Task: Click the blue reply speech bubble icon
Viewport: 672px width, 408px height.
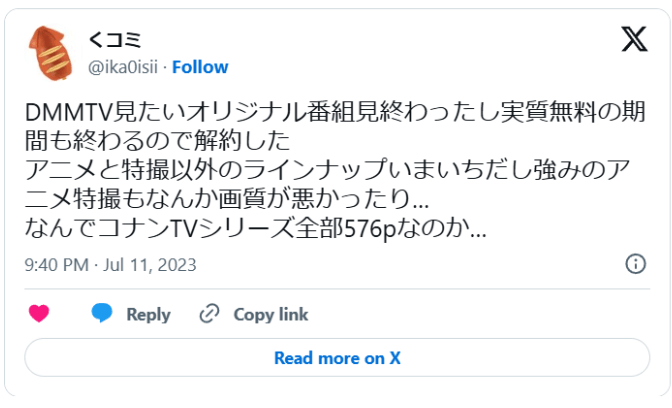Action: 102,314
